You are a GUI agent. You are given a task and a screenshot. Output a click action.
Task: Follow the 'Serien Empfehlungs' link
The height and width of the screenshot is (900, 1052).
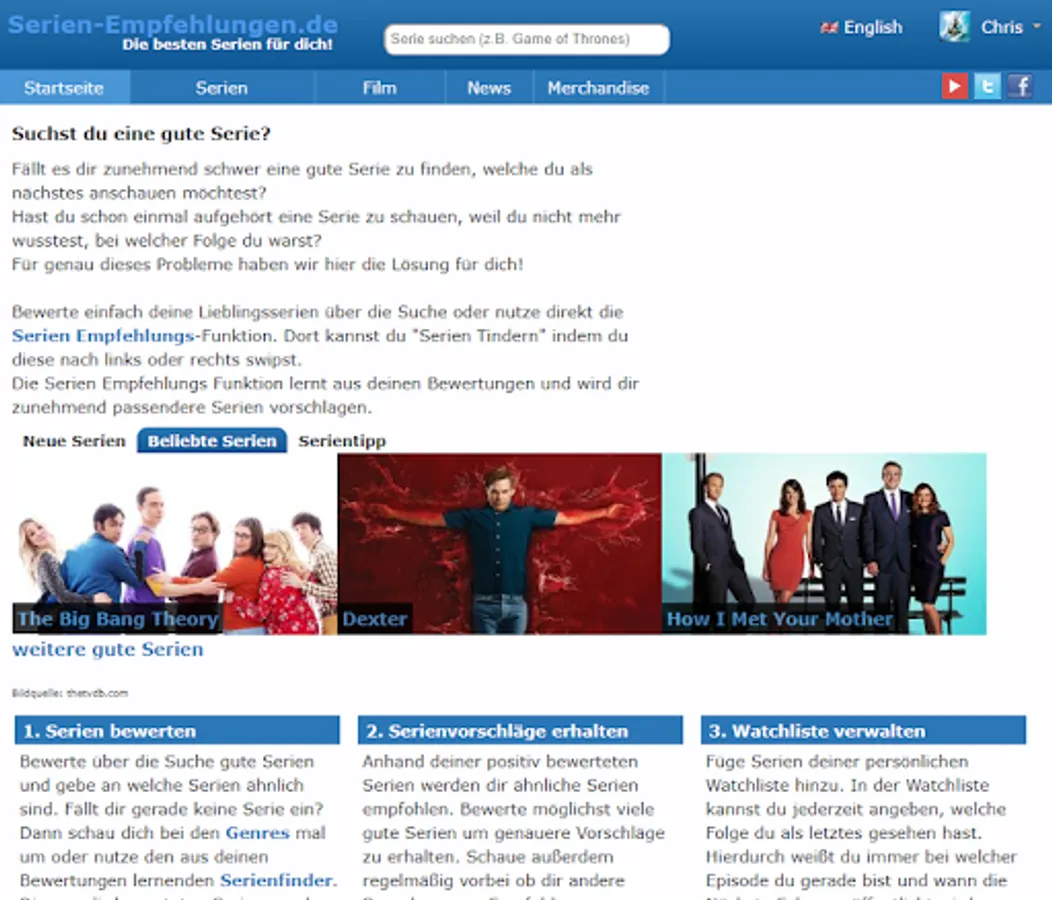point(103,336)
